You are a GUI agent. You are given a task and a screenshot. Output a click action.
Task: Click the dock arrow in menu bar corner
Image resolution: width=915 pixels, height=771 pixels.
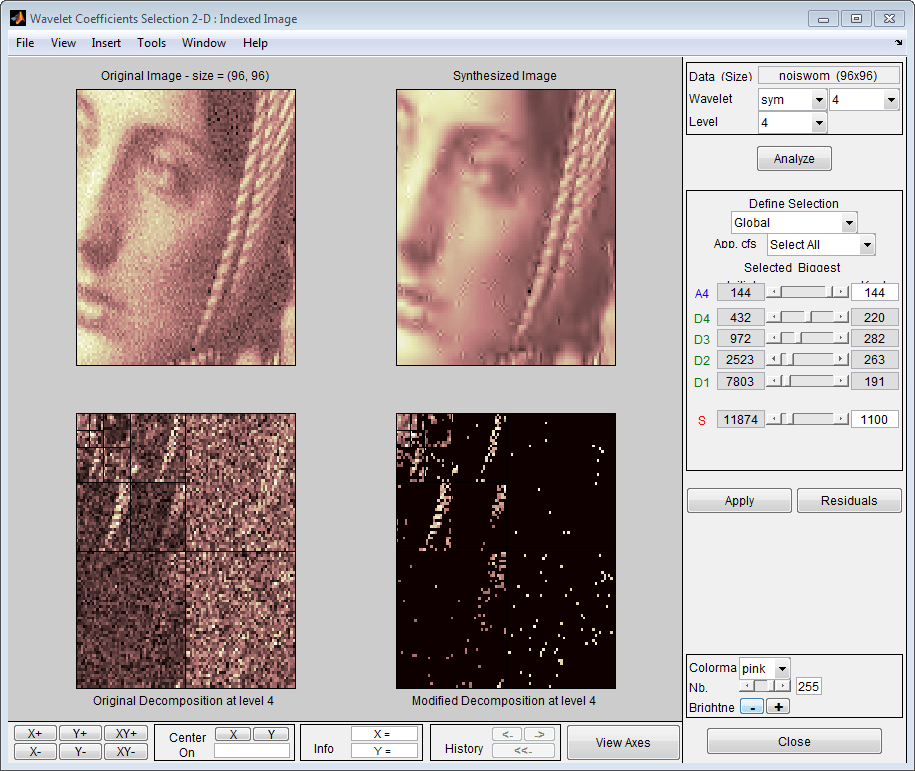(898, 43)
